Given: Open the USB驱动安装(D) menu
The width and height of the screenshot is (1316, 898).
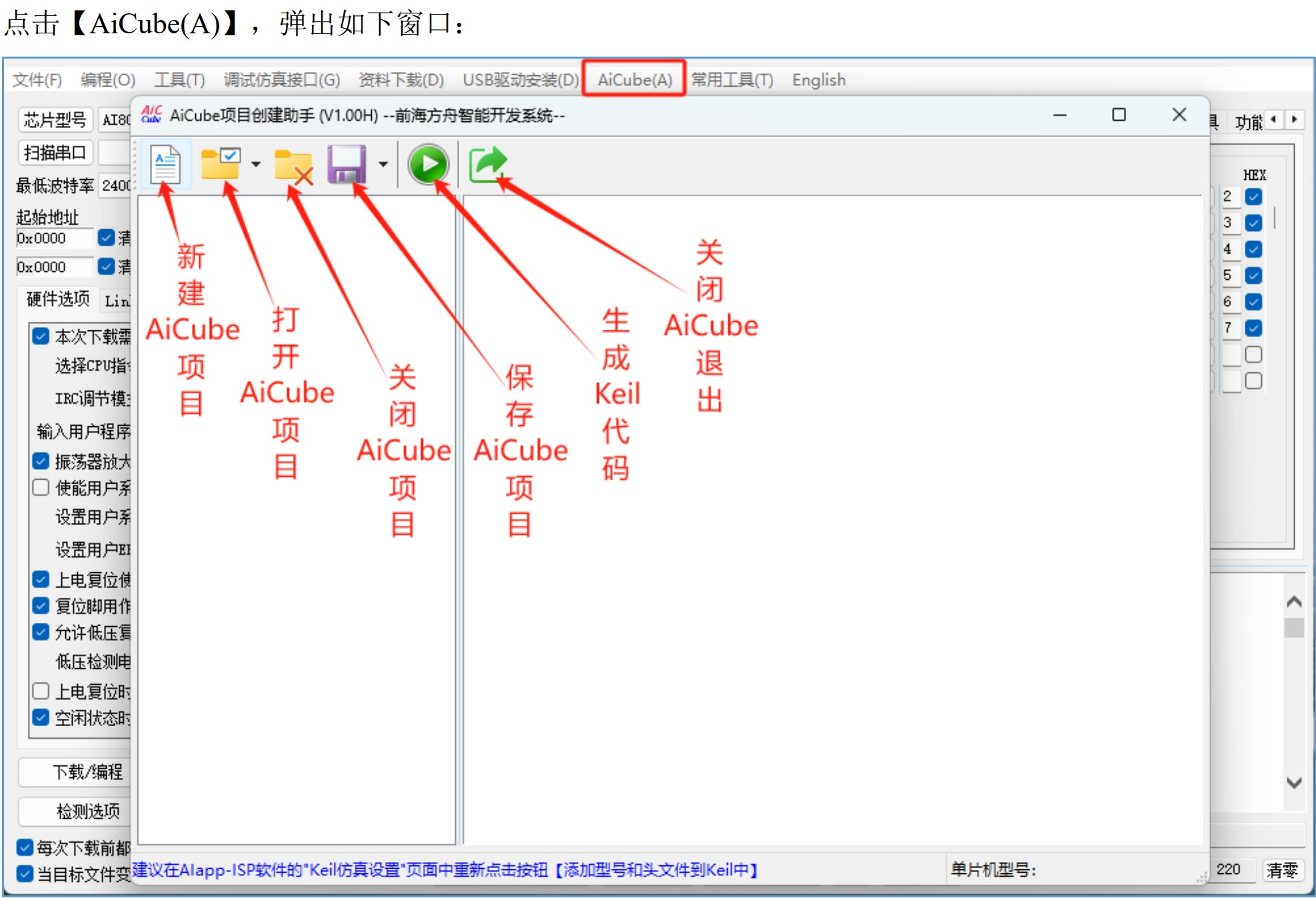Looking at the screenshot, I should 520,80.
